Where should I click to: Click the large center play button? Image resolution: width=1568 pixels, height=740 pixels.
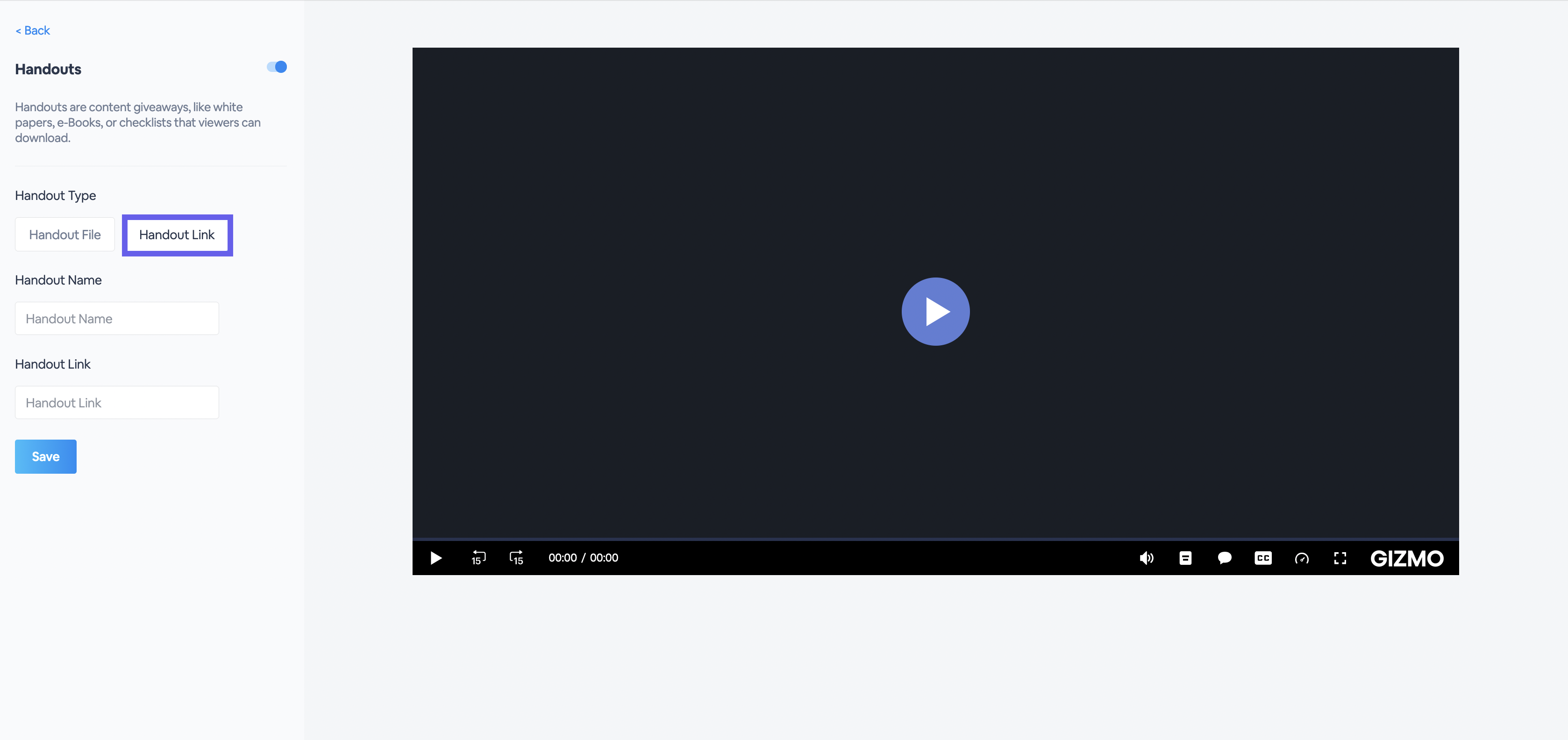pos(935,312)
